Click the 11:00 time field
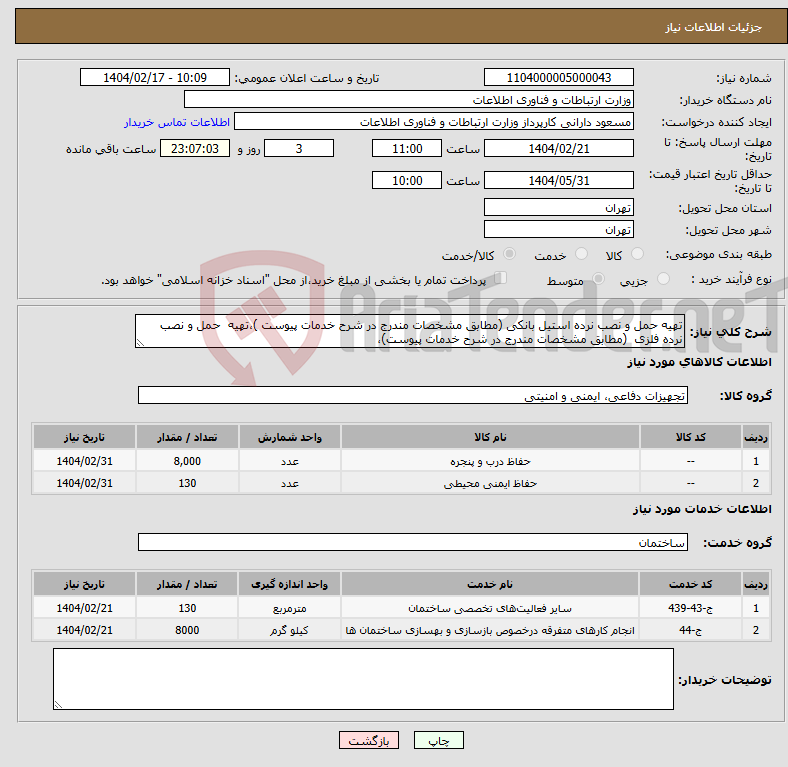The height and width of the screenshot is (767, 788). [407, 148]
